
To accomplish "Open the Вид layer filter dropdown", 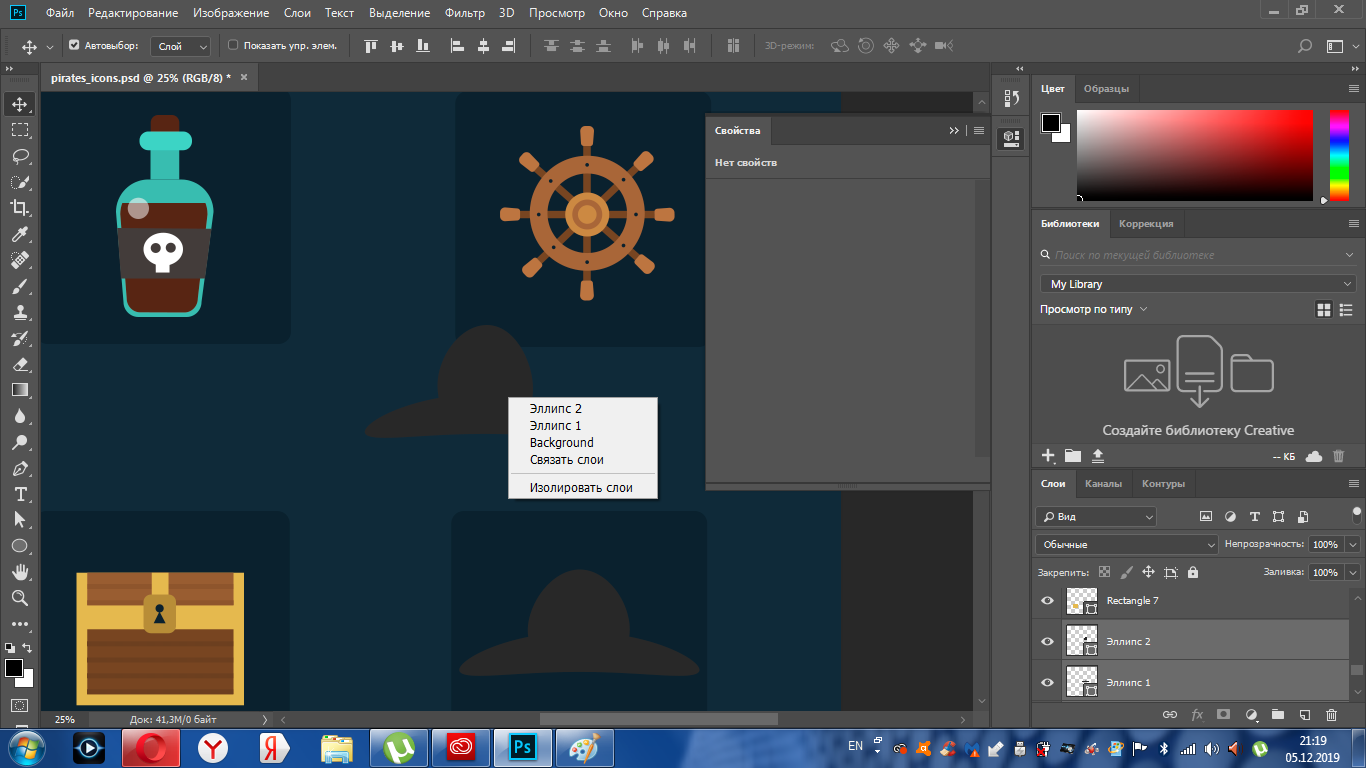I will (1096, 517).
